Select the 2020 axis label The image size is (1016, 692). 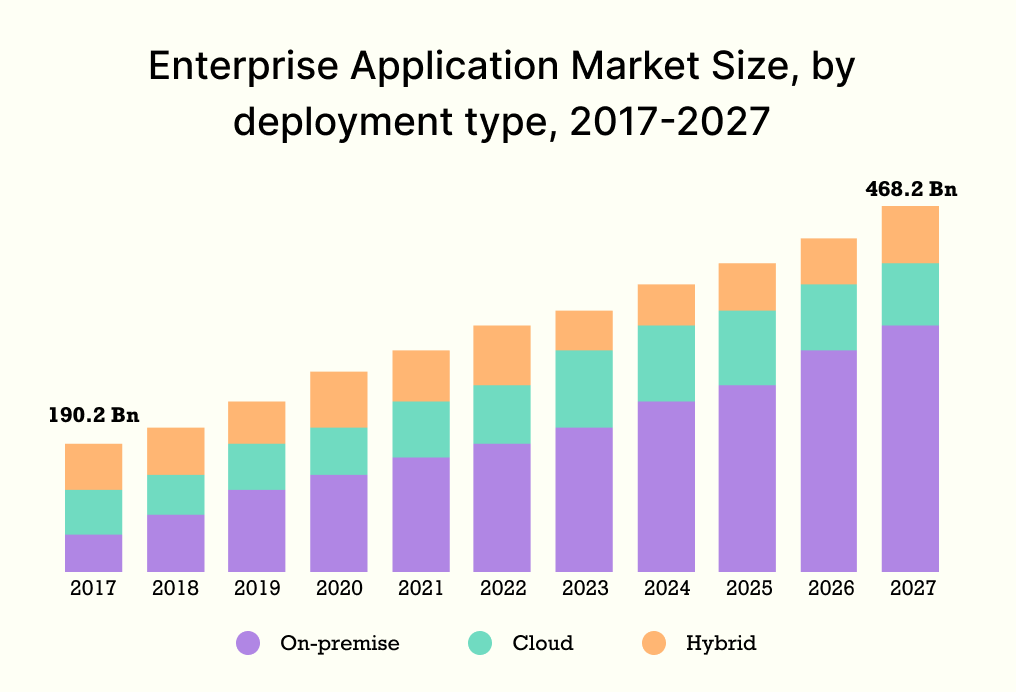point(340,588)
